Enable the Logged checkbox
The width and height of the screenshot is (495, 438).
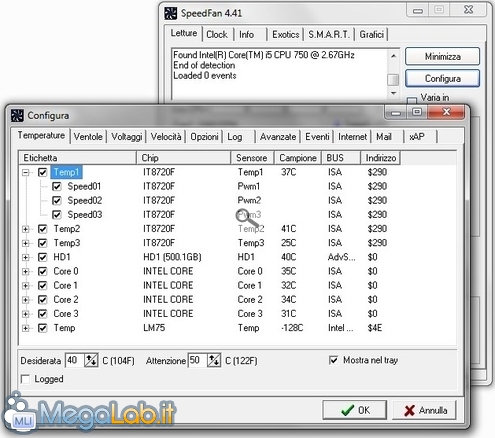[25, 379]
